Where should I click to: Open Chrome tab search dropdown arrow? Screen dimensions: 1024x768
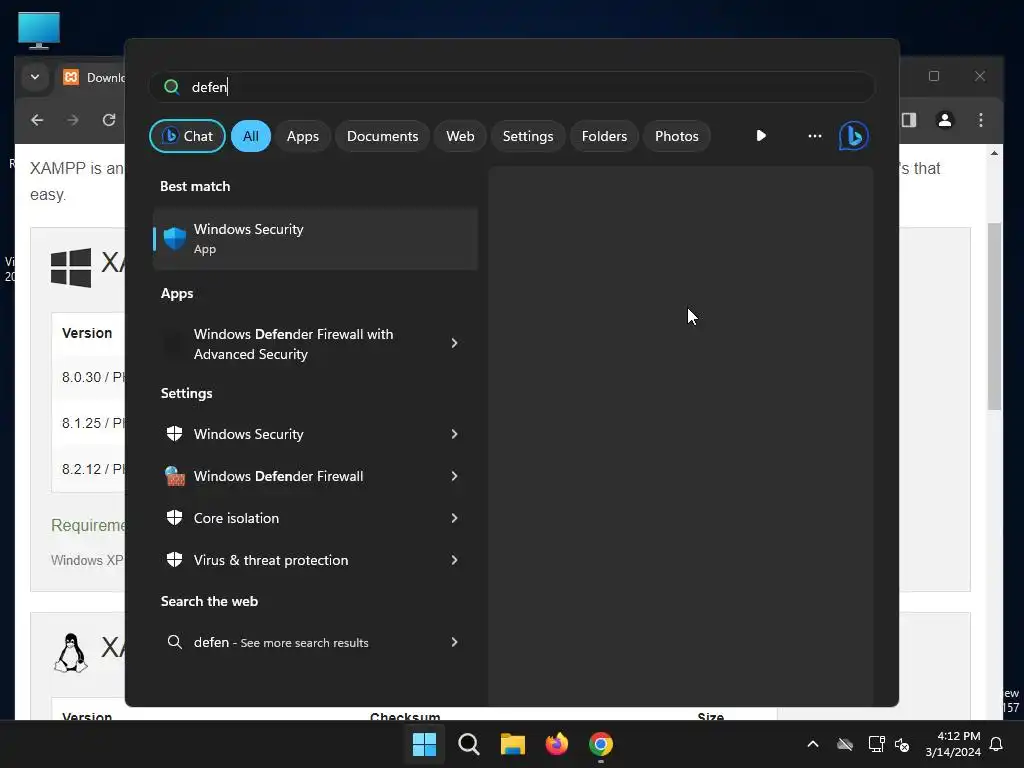(x=35, y=77)
